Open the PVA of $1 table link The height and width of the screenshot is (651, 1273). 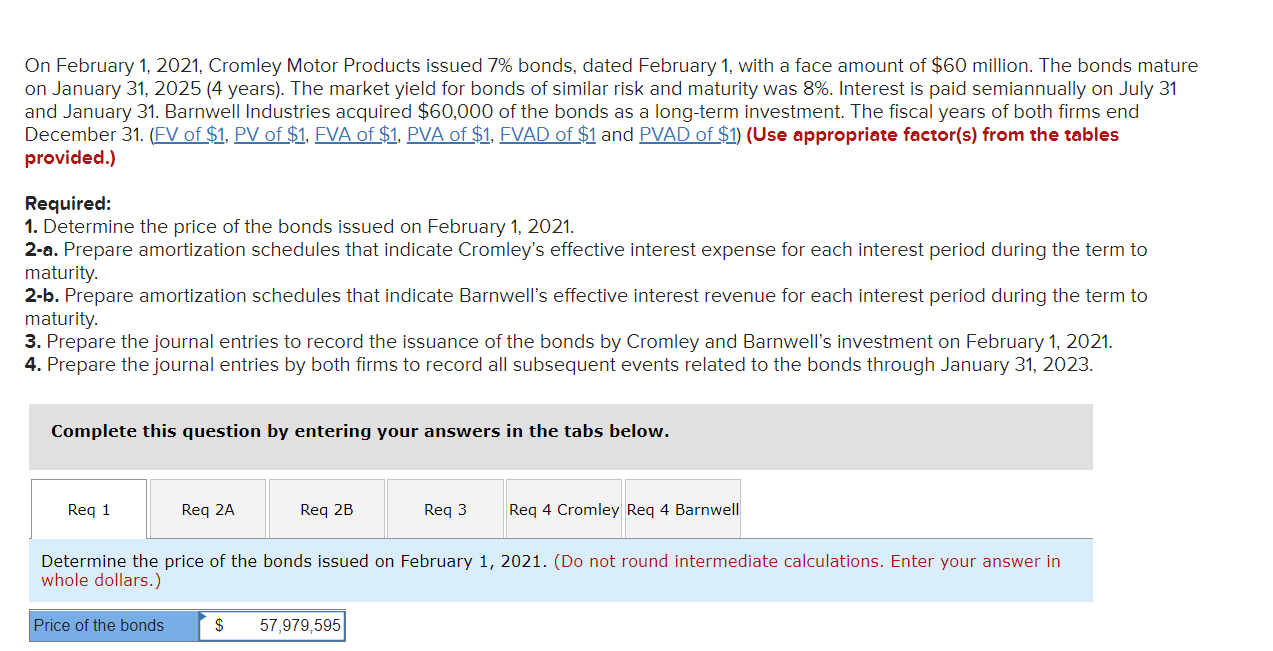tap(448, 134)
